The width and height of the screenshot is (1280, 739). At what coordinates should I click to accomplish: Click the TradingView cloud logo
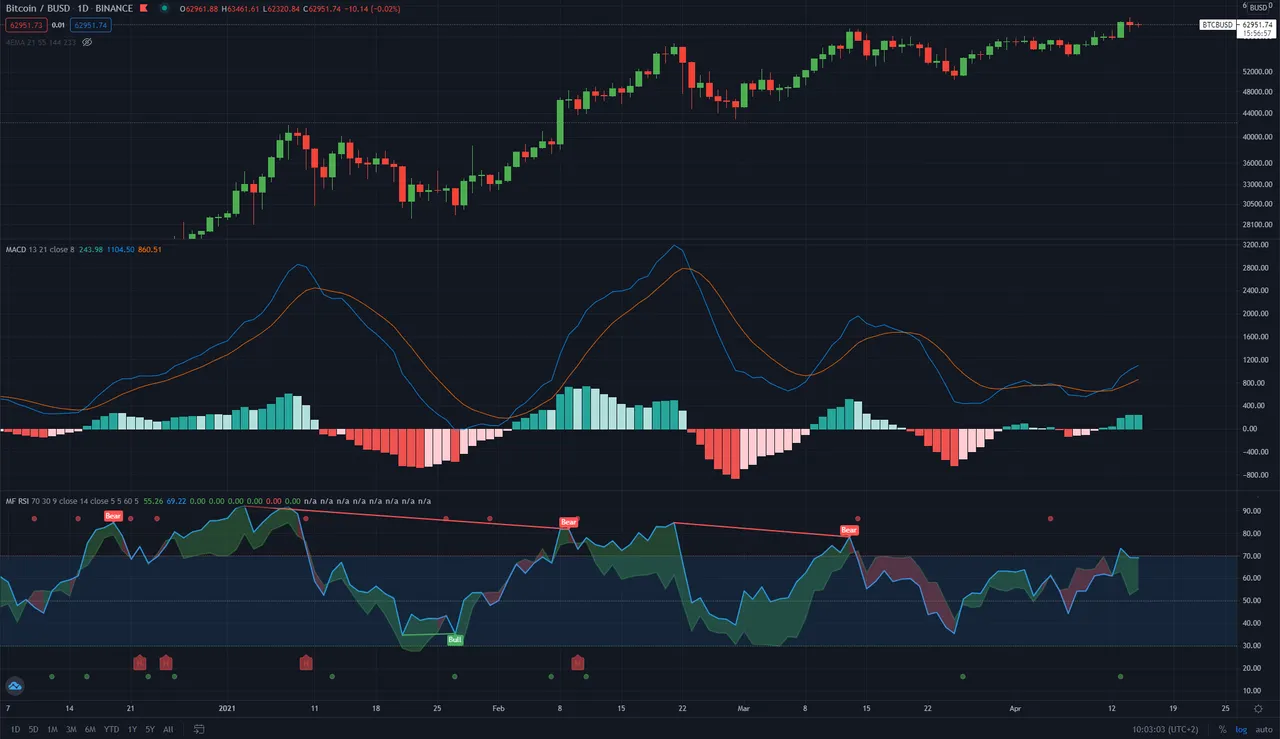click(15, 686)
